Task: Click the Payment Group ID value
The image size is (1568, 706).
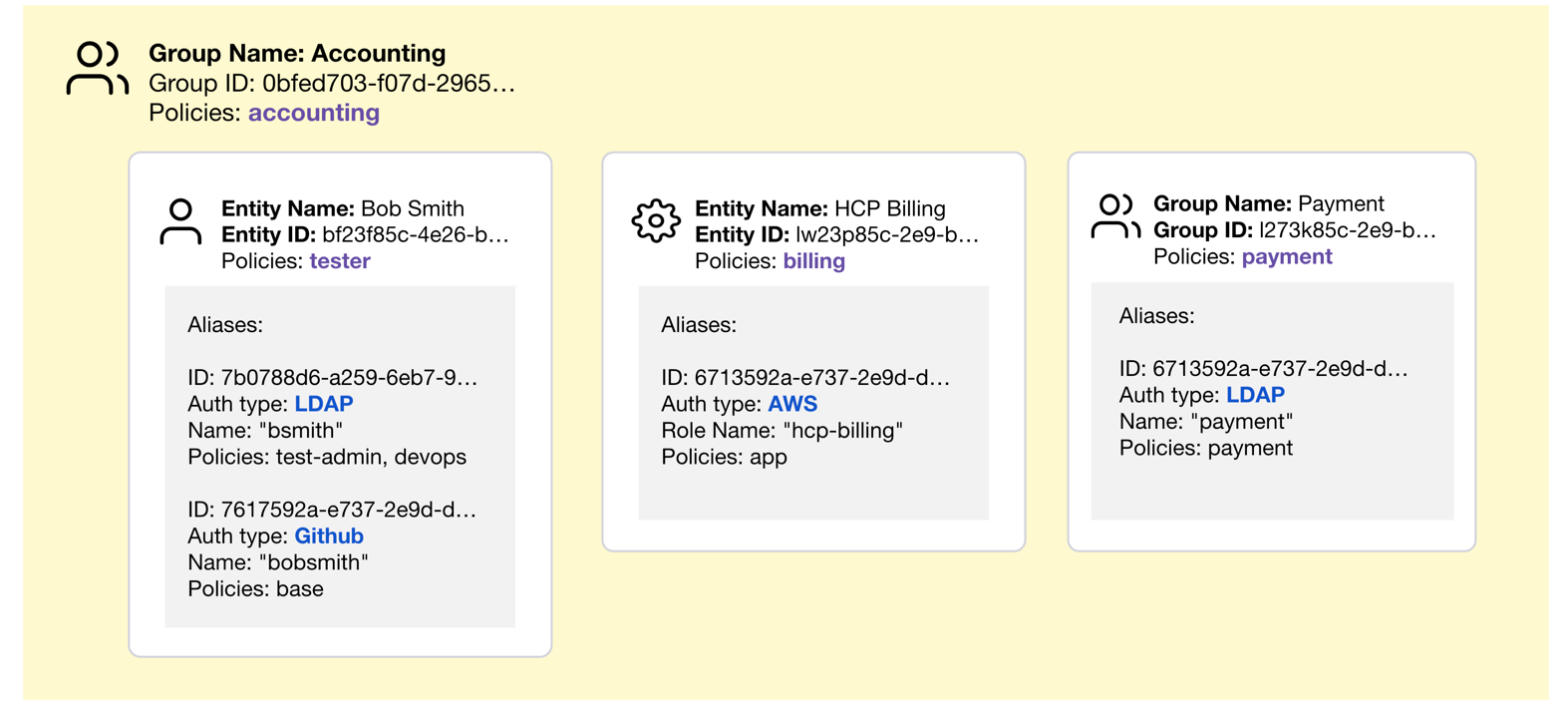Action: coord(1347,230)
